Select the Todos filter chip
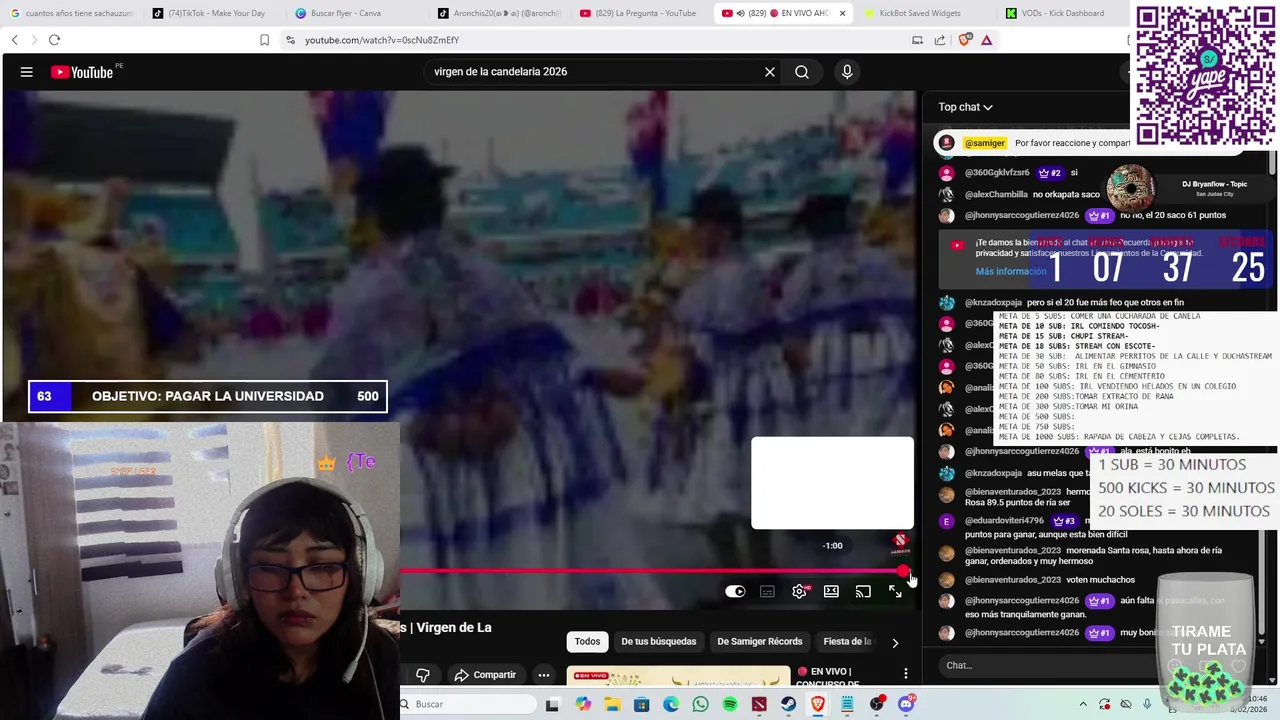The height and width of the screenshot is (720, 1280). coord(587,641)
